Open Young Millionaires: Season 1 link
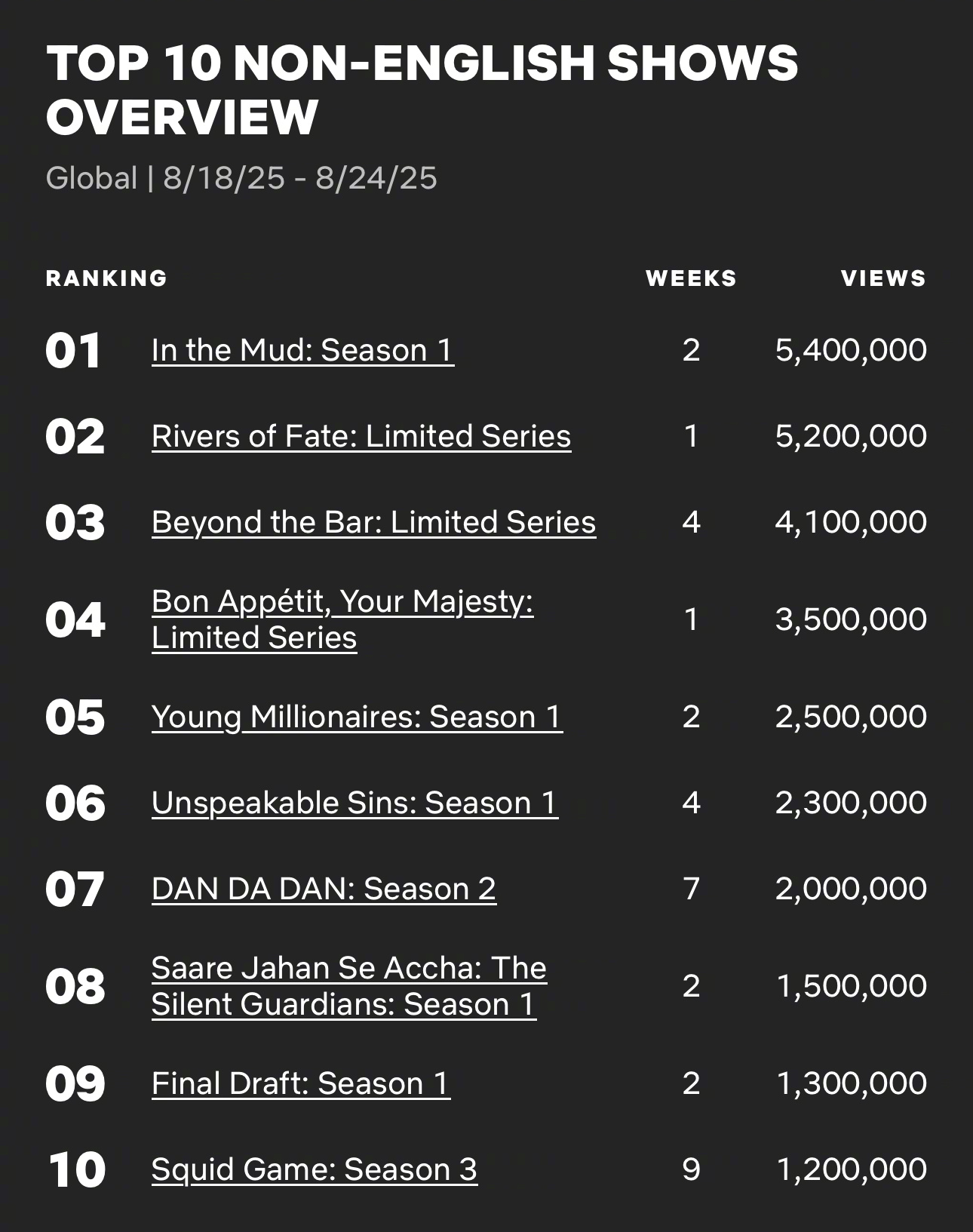This screenshot has height=1232, width=973. tap(357, 717)
